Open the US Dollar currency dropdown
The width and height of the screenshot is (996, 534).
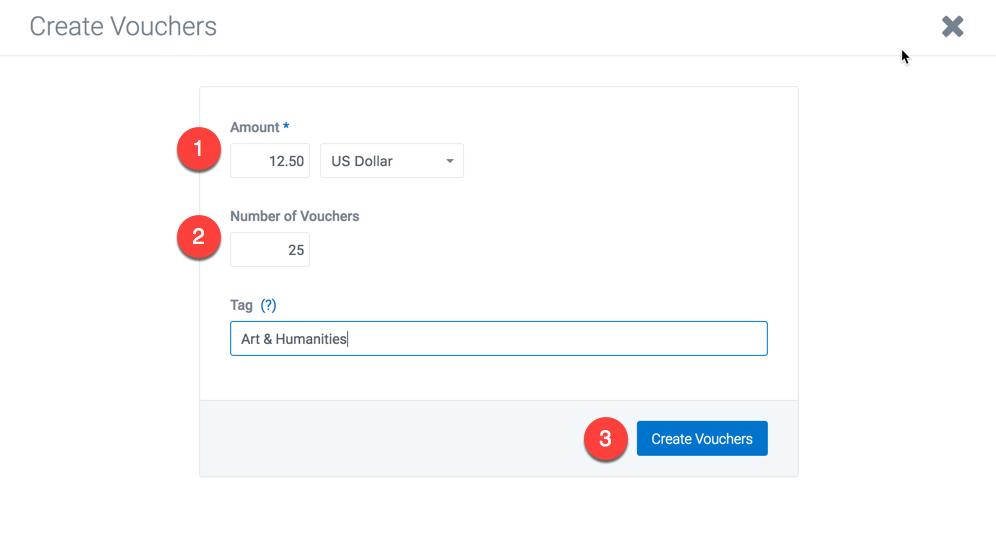point(392,161)
